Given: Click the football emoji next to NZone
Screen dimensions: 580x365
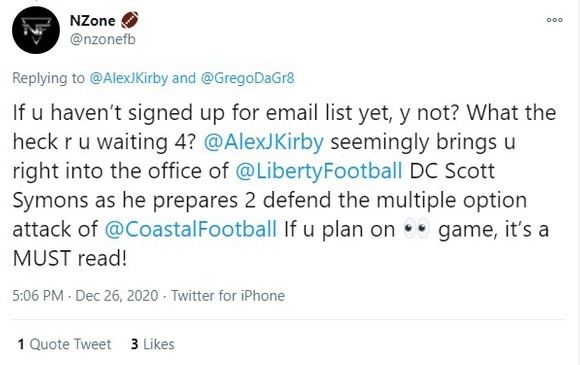Looking at the screenshot, I should click(x=129, y=20).
